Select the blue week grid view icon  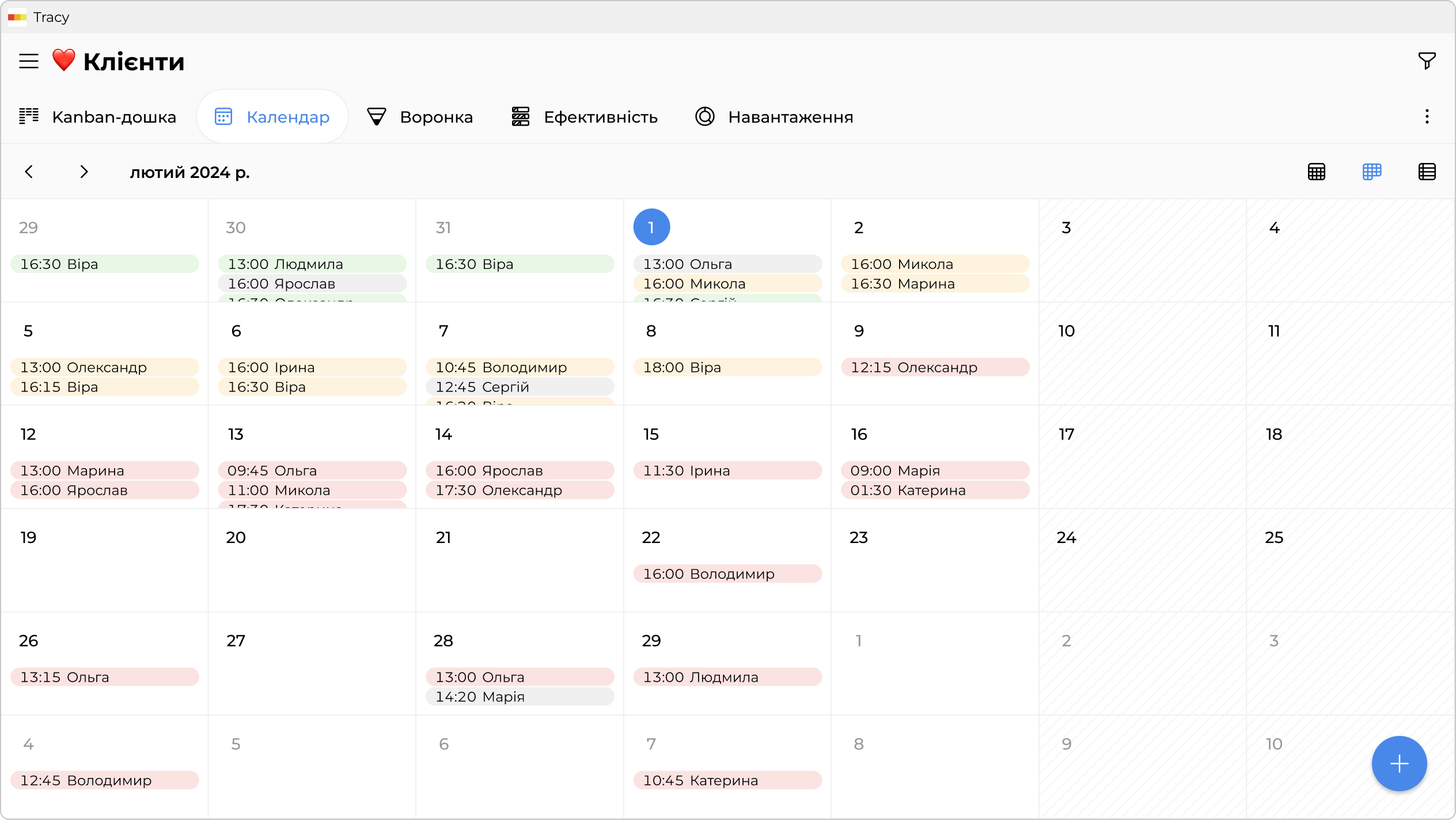[1371, 172]
